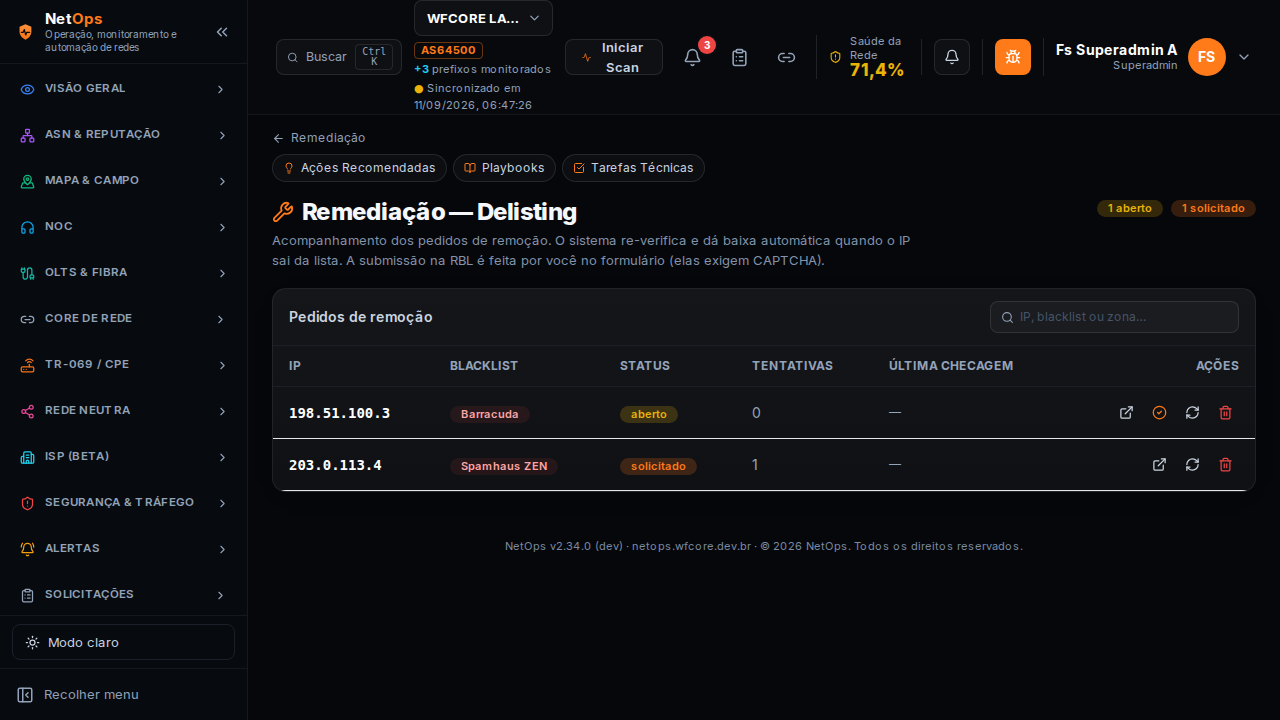Screen dimensions: 1280x720
Task: Expand the OLTs & Fibra chevron
Action: click(221, 273)
